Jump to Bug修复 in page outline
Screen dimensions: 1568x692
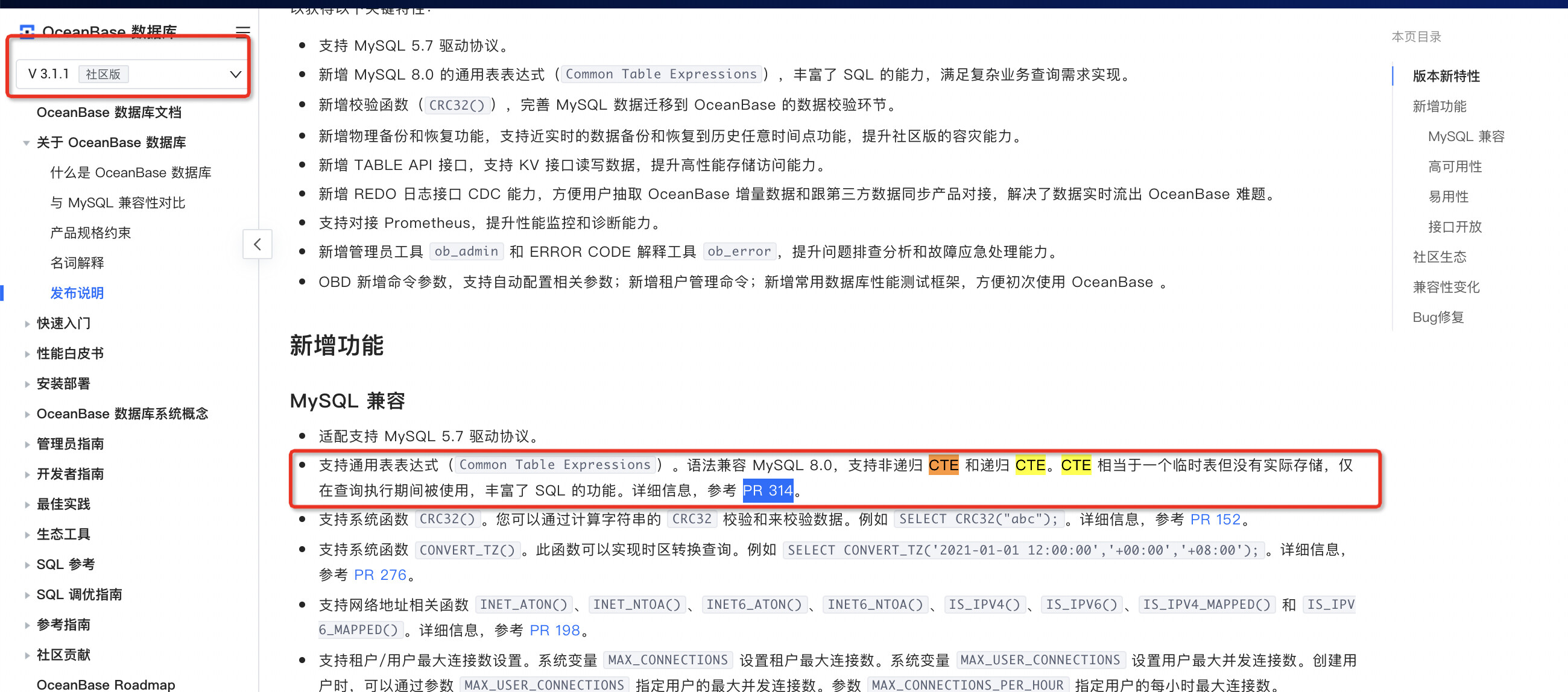[1438, 317]
